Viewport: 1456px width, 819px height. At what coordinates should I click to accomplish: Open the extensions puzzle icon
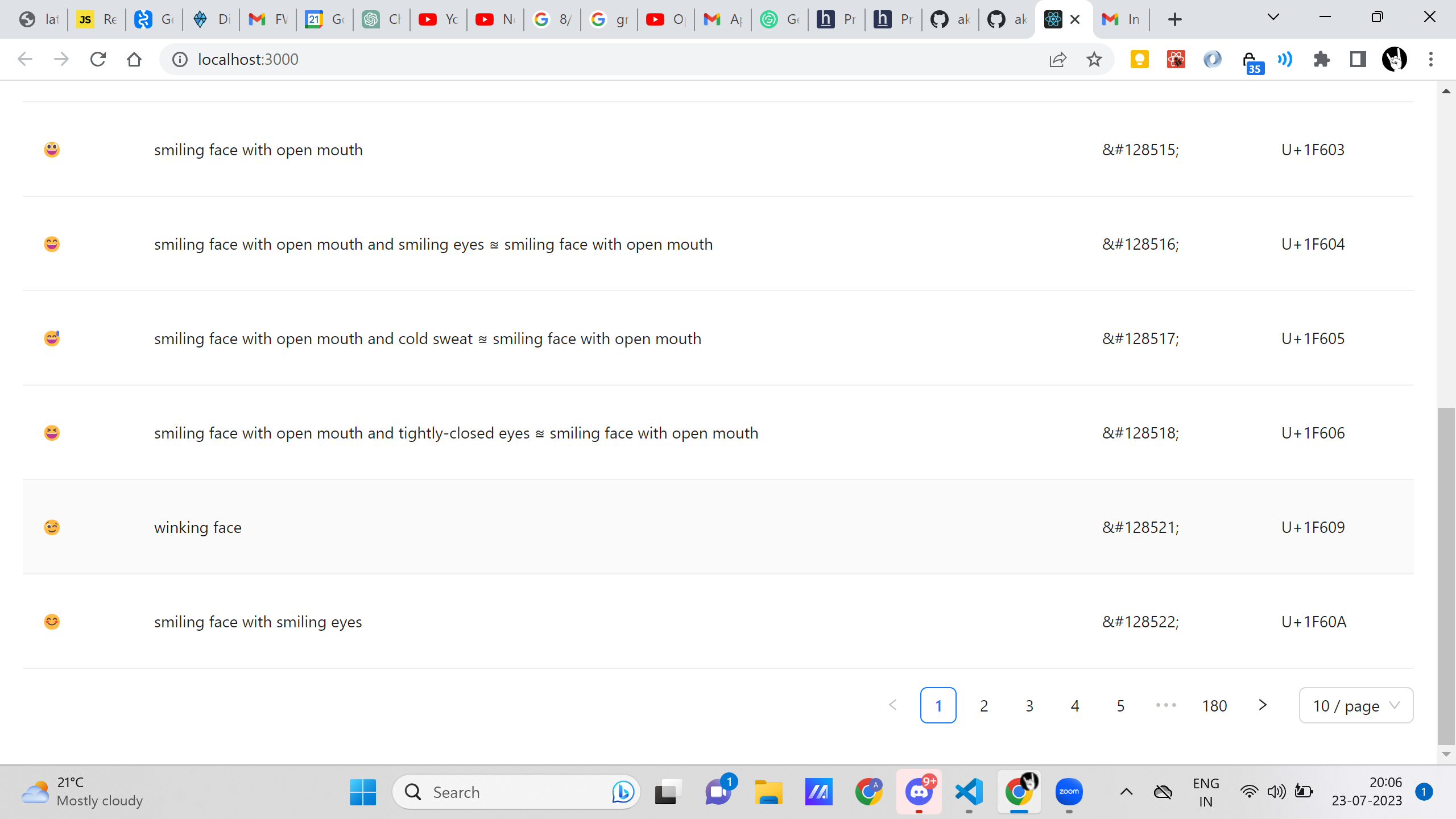(x=1321, y=59)
